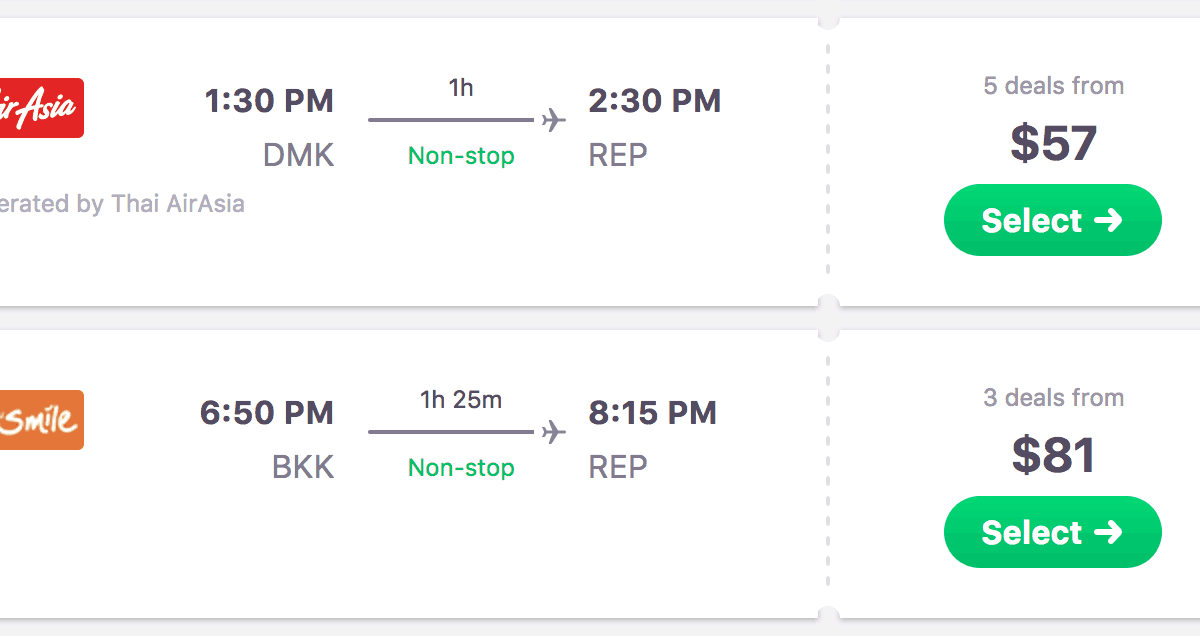1200x636 pixels.
Task: Click the 1:30 PM departure time
Action: 269,101
